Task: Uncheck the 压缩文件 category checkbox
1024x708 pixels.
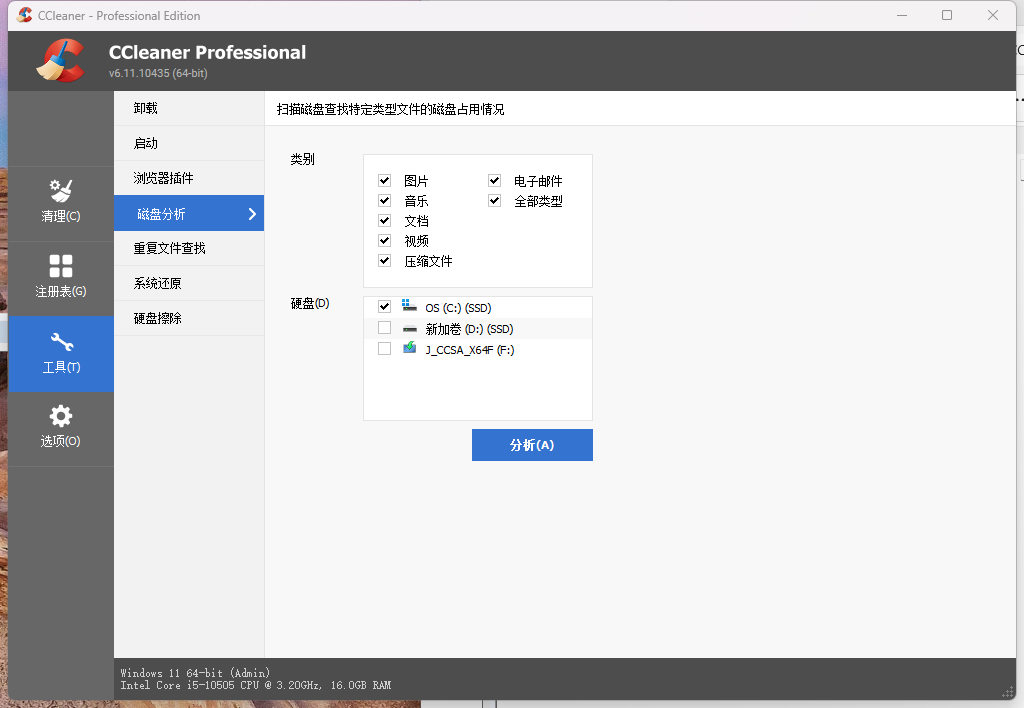Action: (385, 261)
